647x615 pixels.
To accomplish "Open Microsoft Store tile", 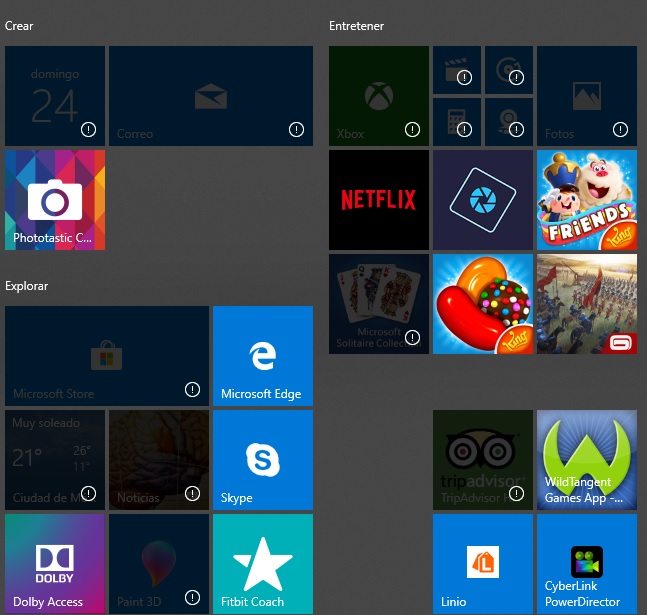I will tap(107, 356).
